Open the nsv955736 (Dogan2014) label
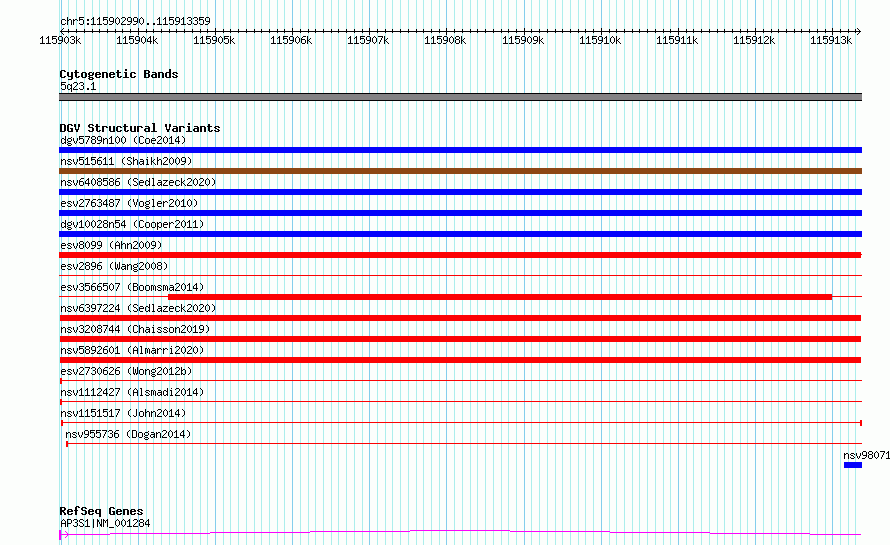The width and height of the screenshot is (890, 545). pos(128,434)
